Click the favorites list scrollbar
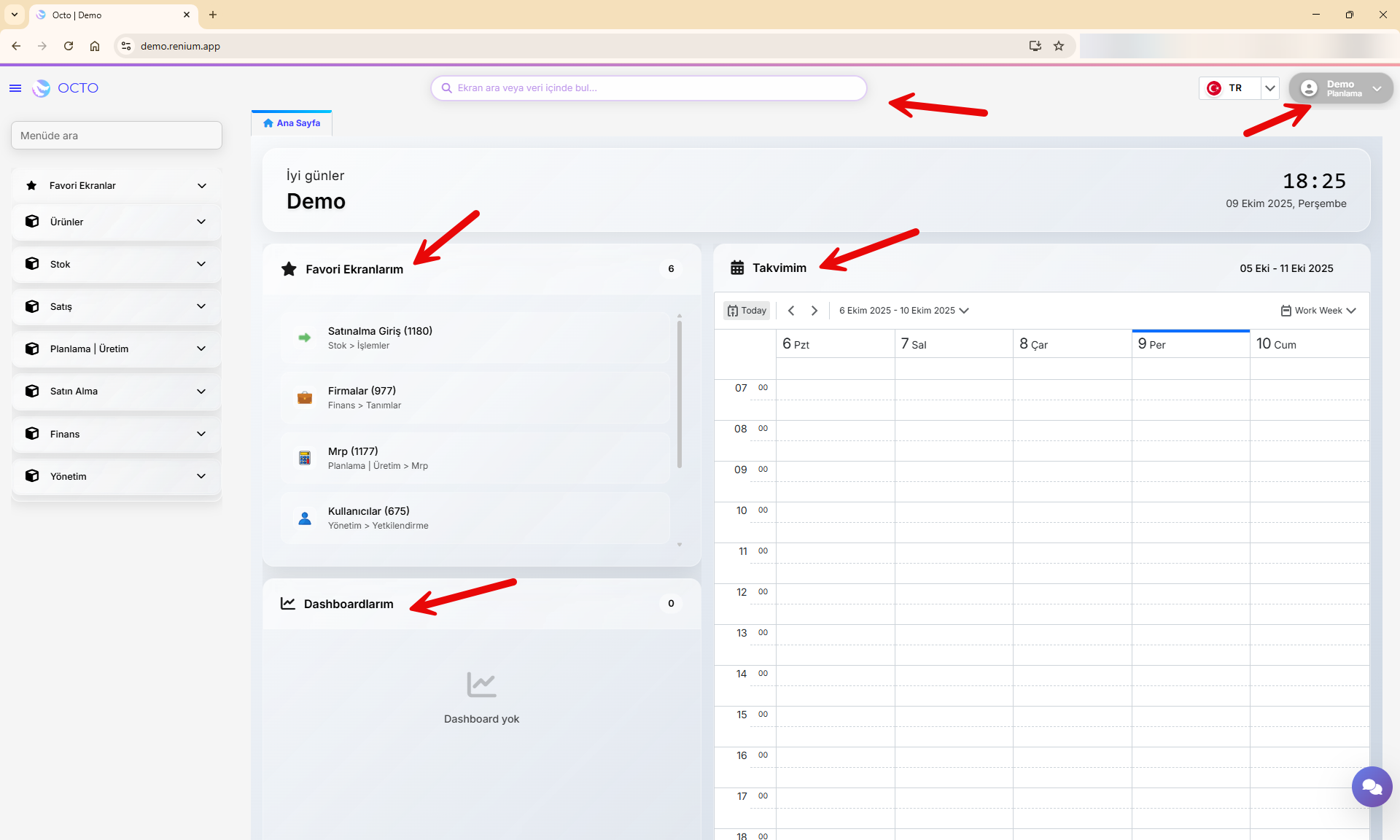Viewport: 1400px width, 840px height. coord(680,394)
